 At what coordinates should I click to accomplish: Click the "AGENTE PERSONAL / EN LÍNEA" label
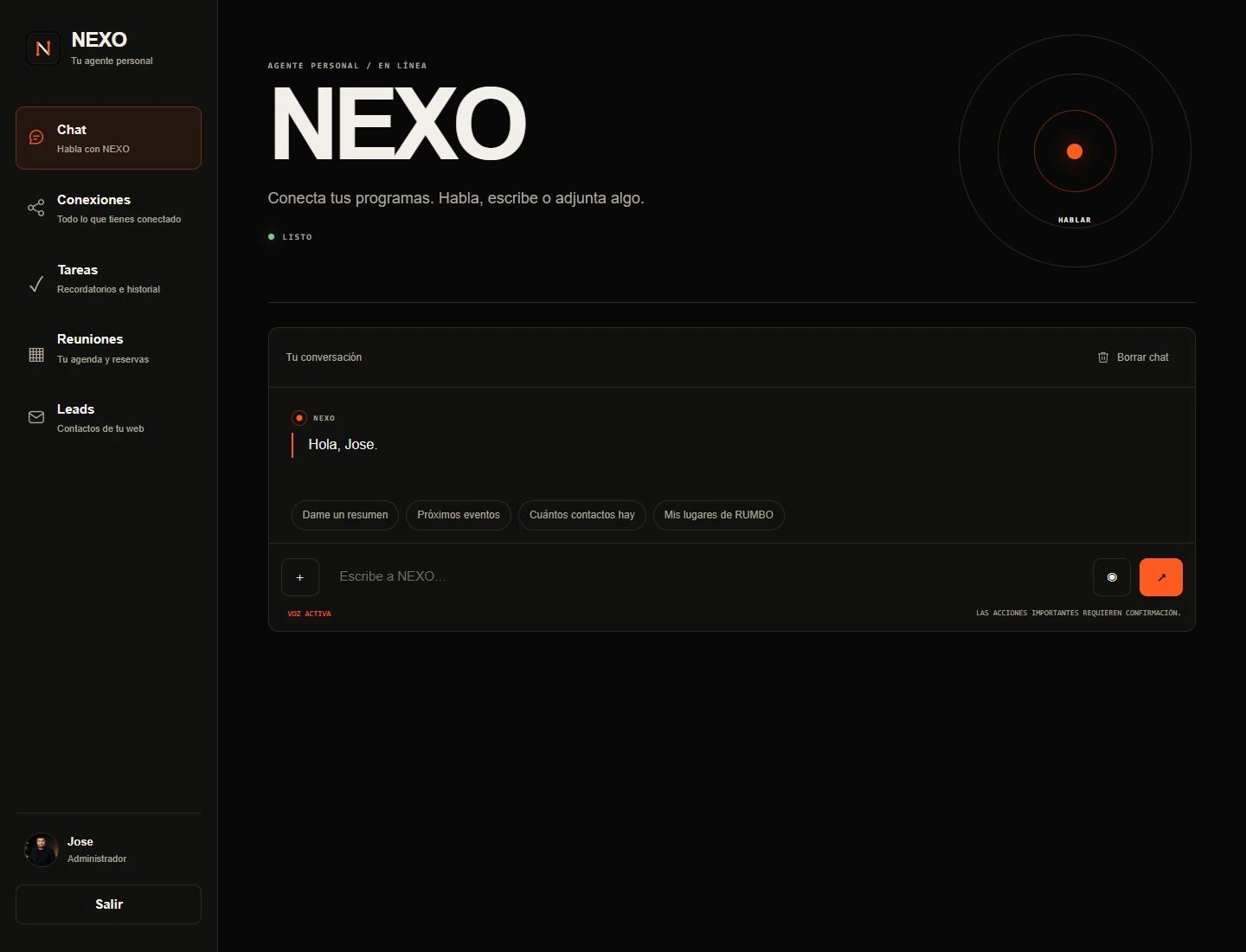tap(347, 66)
